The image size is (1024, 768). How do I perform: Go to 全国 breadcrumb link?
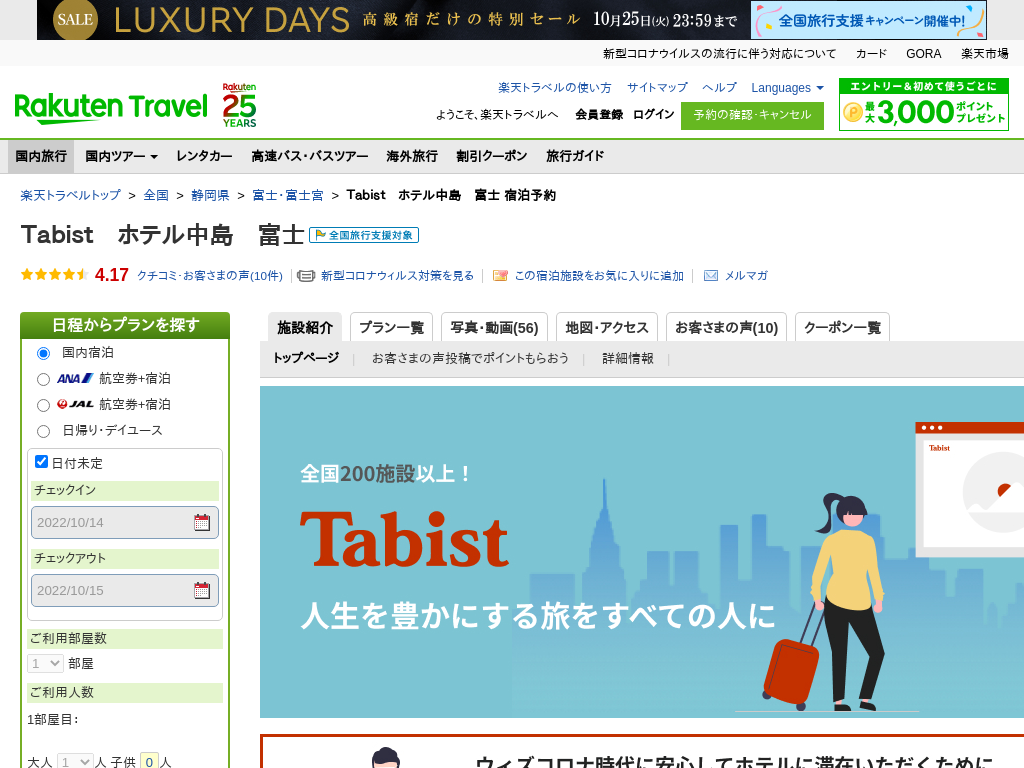[x=156, y=195]
